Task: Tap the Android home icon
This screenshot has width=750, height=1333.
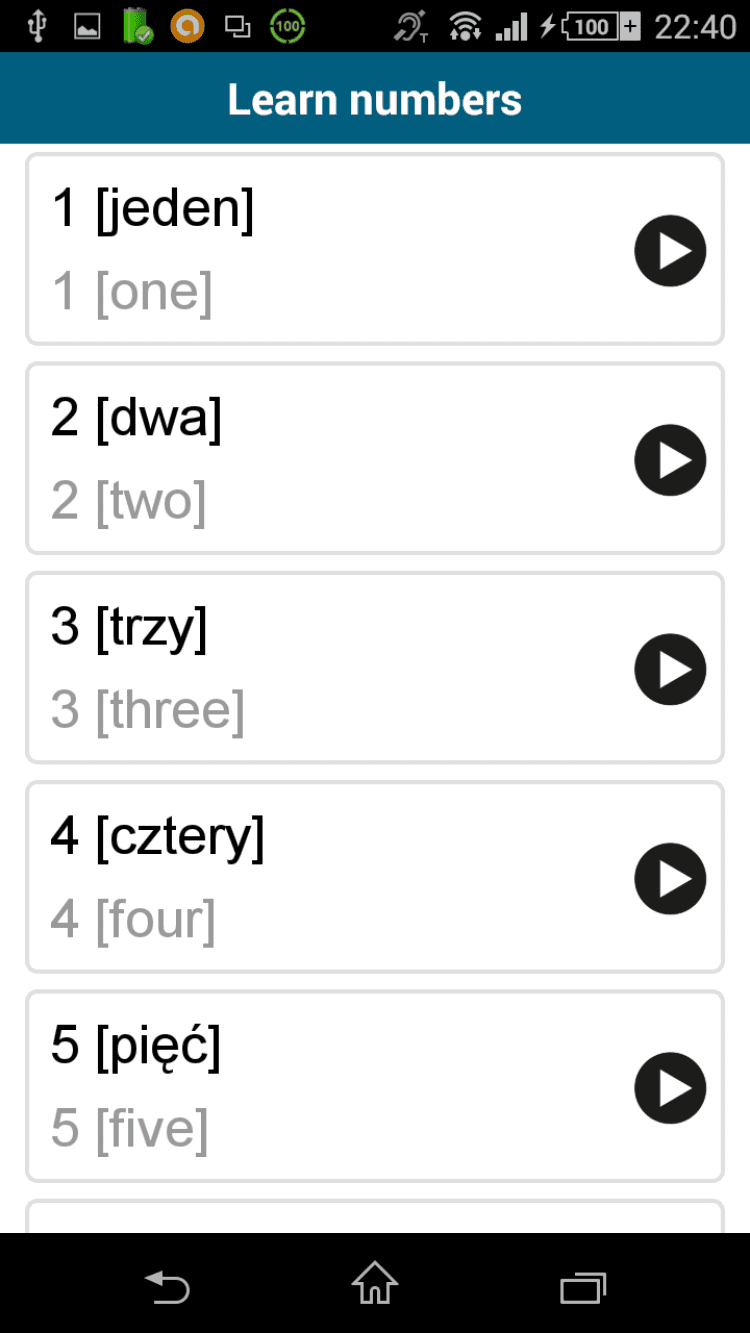Action: point(375,1283)
